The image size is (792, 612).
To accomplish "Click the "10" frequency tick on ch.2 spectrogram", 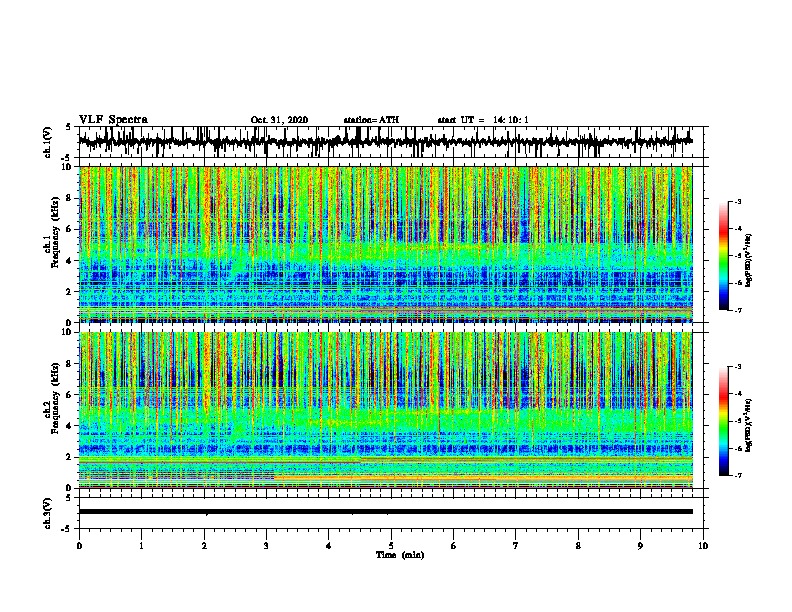I will tap(67, 332).
